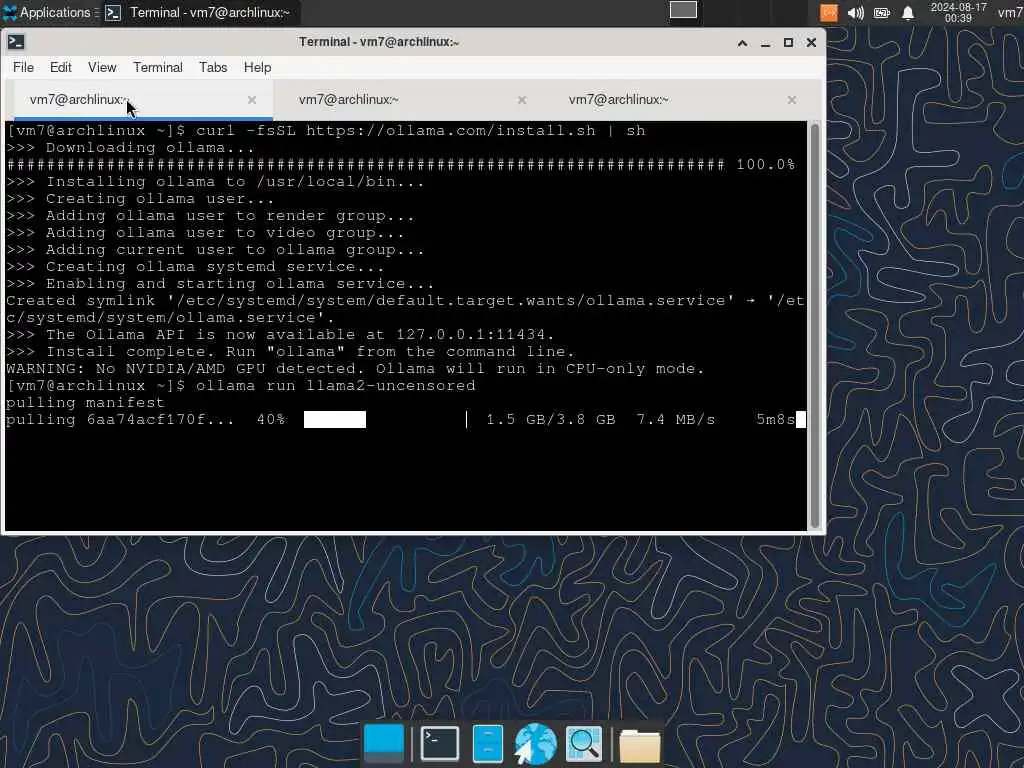Click the terminal window menu icon in the title bar
This screenshot has height=768, width=1024.
(16, 42)
